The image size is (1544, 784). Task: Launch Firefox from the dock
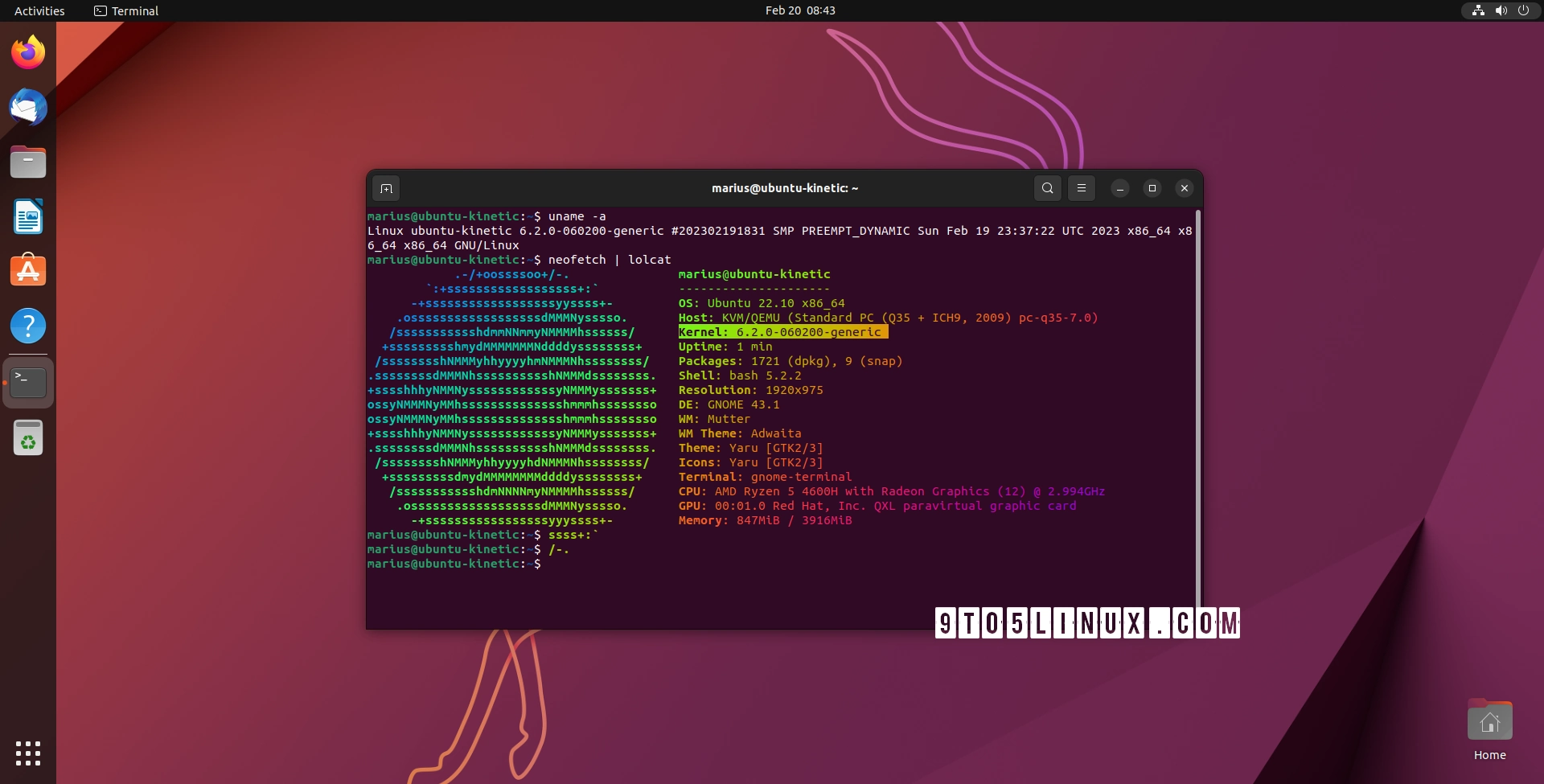tap(28, 51)
